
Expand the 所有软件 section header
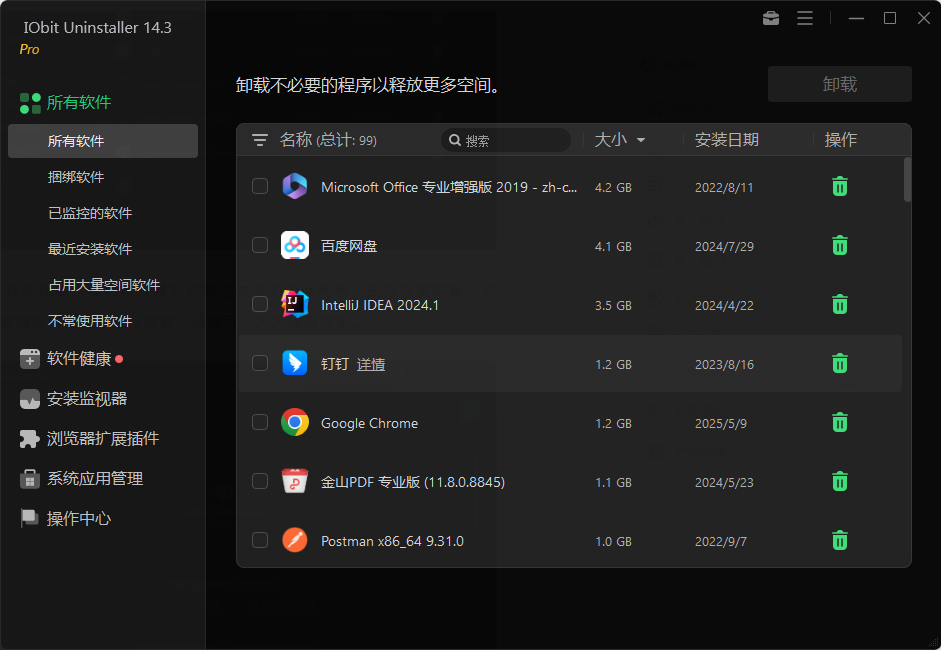click(79, 103)
